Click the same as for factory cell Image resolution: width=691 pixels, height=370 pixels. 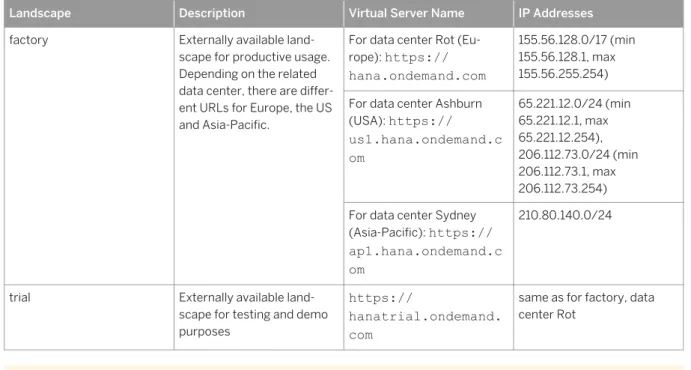[598, 317]
